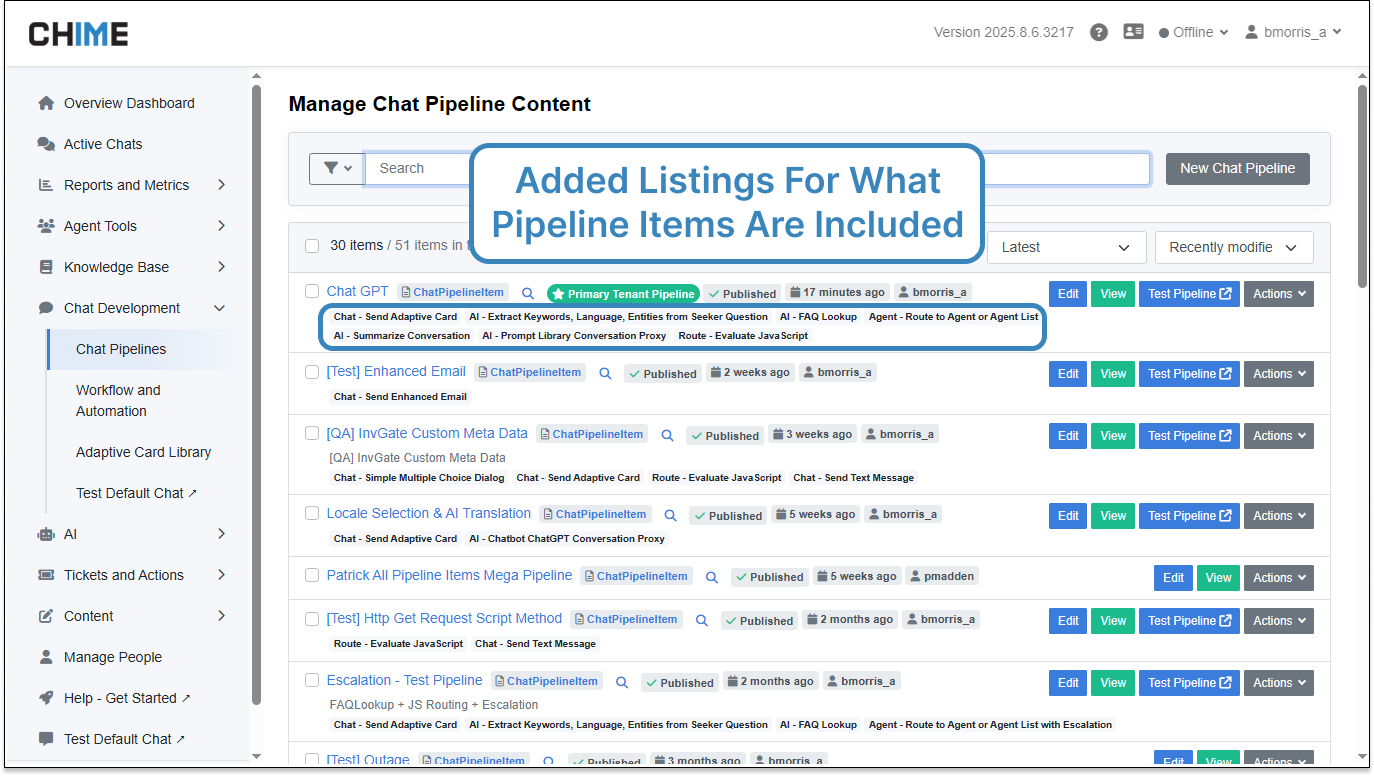Click magnifier icon for [Test] Enhanced Email
The image size is (1374, 776).
[x=605, y=373]
